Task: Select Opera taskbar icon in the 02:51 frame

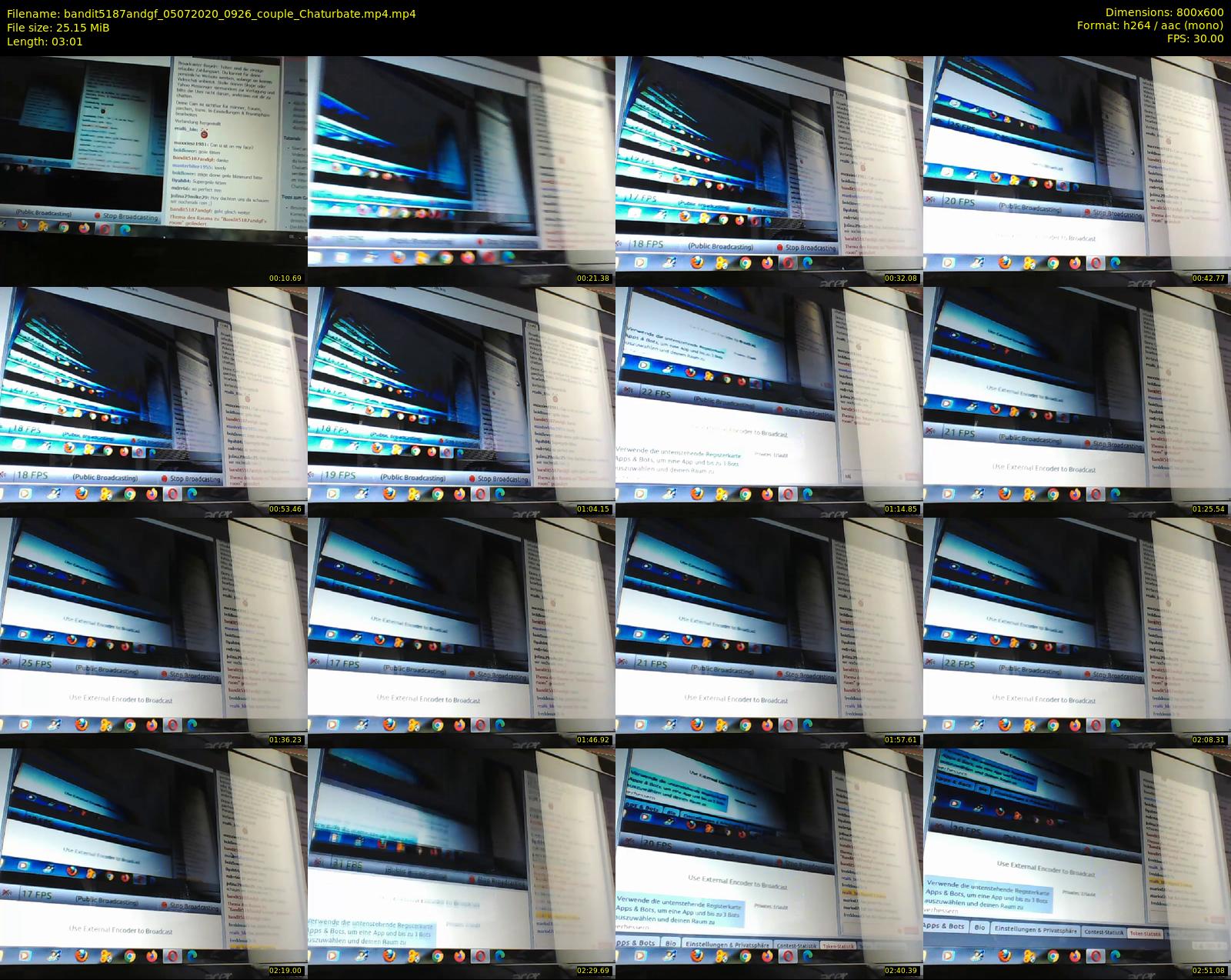Action: pyautogui.click(x=1094, y=955)
